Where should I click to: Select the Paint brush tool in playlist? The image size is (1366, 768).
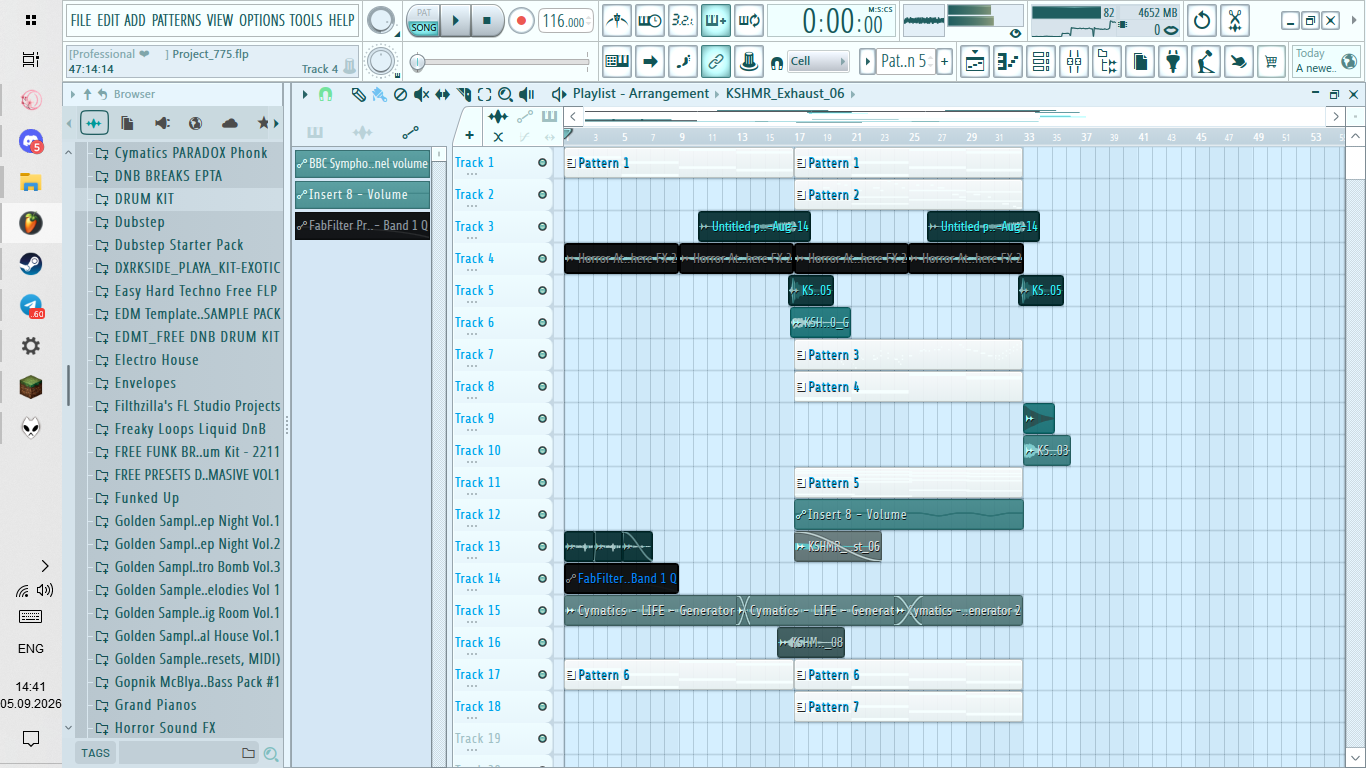click(379, 94)
